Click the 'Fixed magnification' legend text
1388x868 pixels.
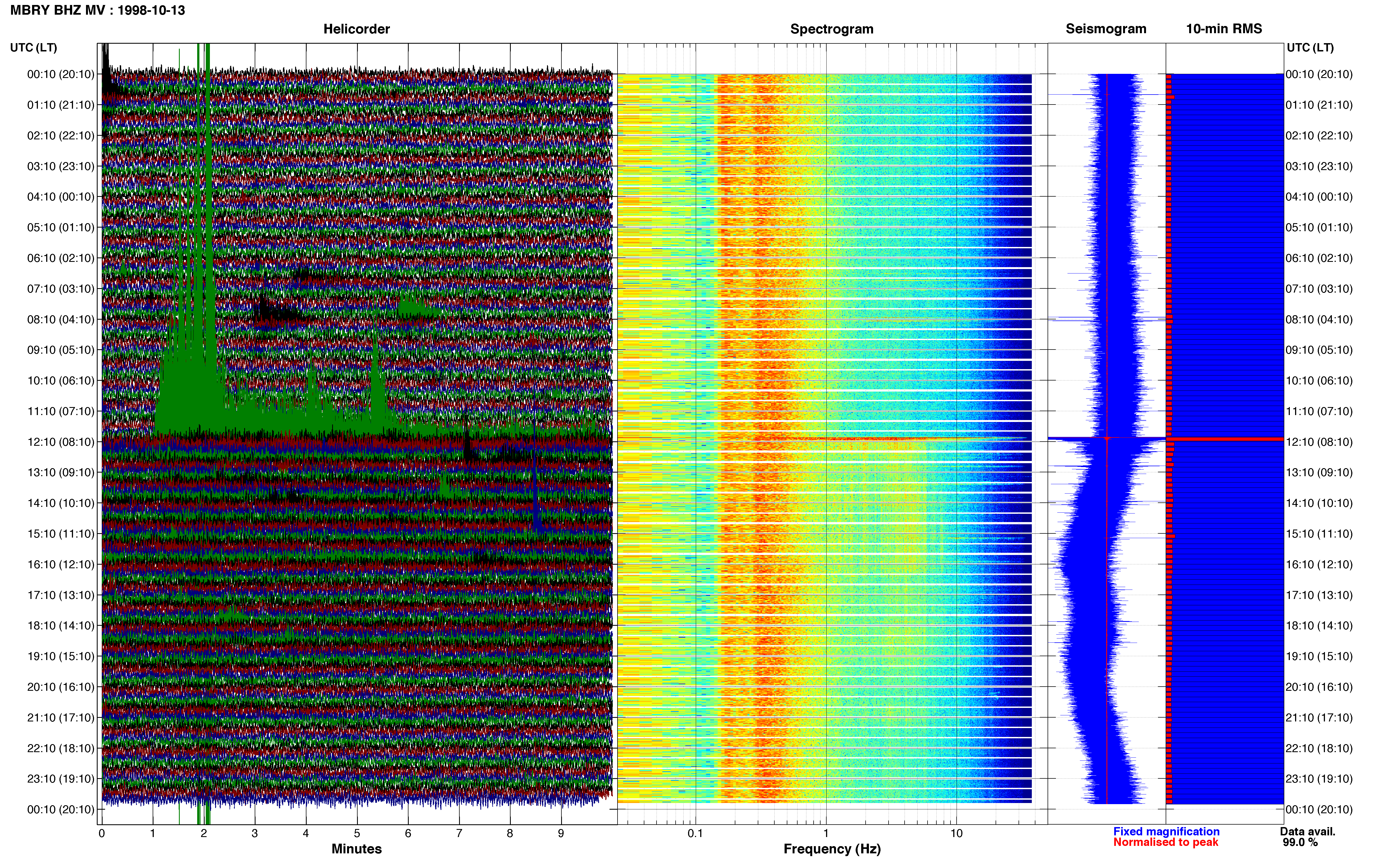1166,831
